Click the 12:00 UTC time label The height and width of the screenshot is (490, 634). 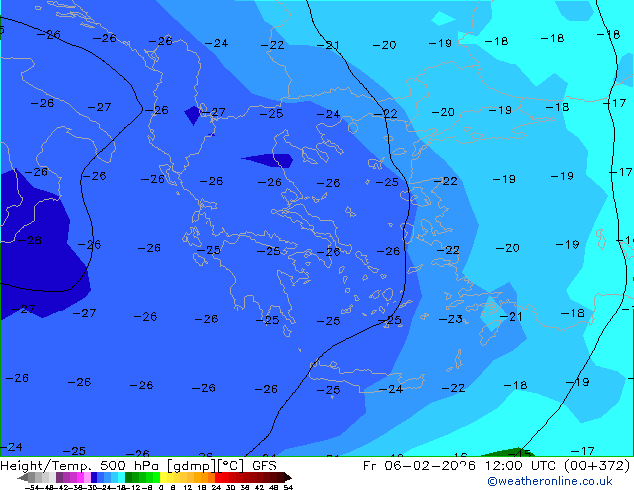522,466
